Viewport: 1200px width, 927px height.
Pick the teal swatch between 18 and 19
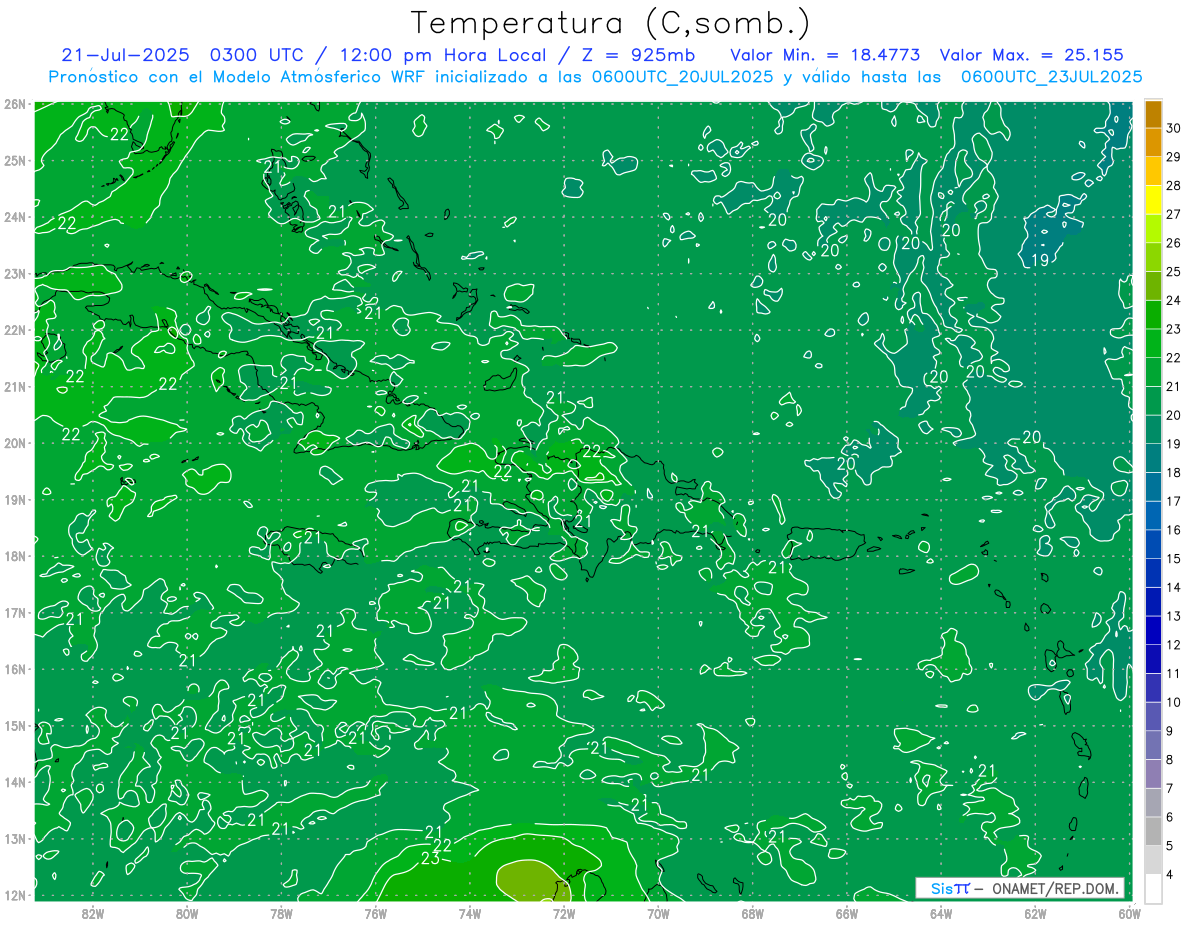1153,458
